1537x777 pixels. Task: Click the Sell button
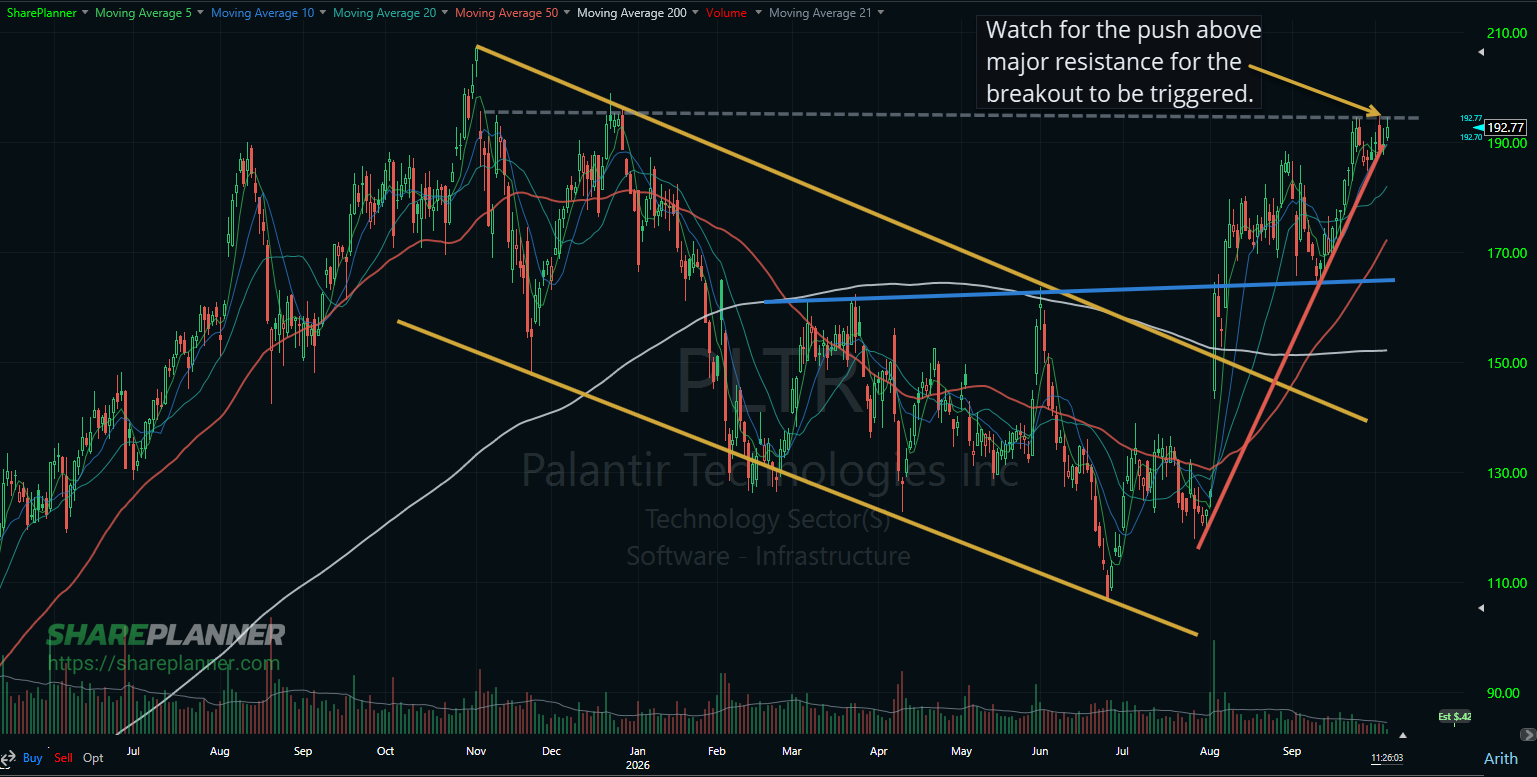click(x=64, y=758)
